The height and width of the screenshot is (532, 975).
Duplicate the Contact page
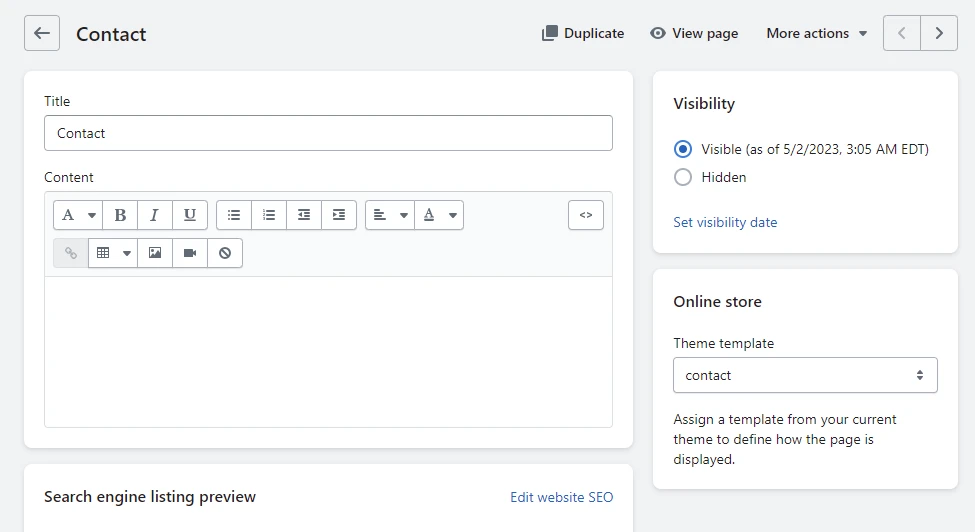583,34
